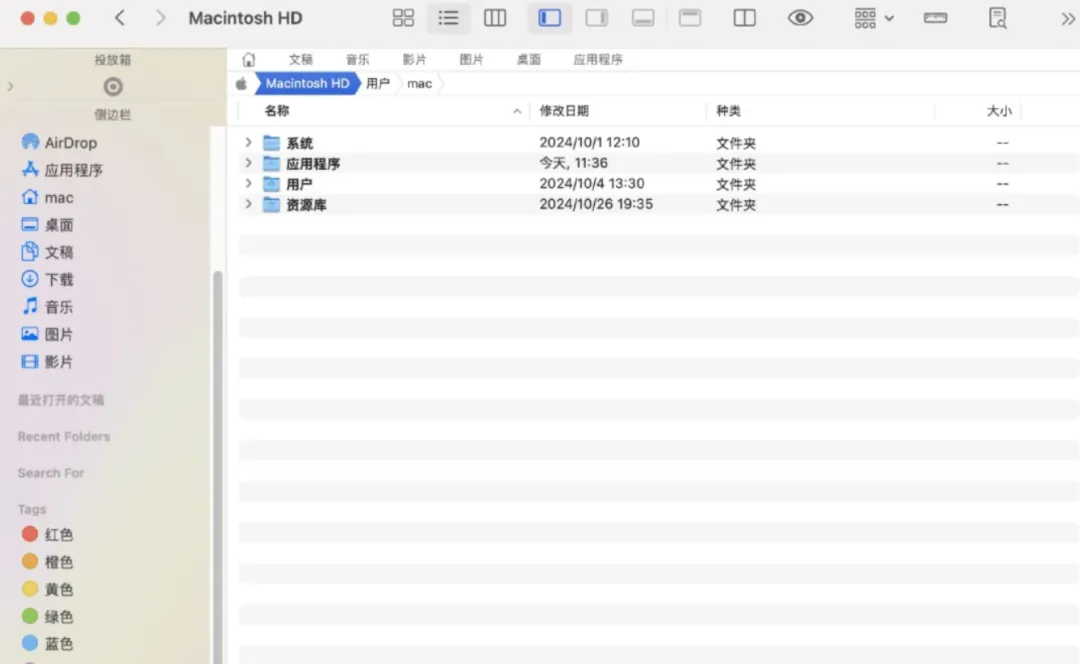Viewport: 1080px width, 664px height.
Task: Sort by 名称 column header
Action: pyautogui.click(x=277, y=111)
